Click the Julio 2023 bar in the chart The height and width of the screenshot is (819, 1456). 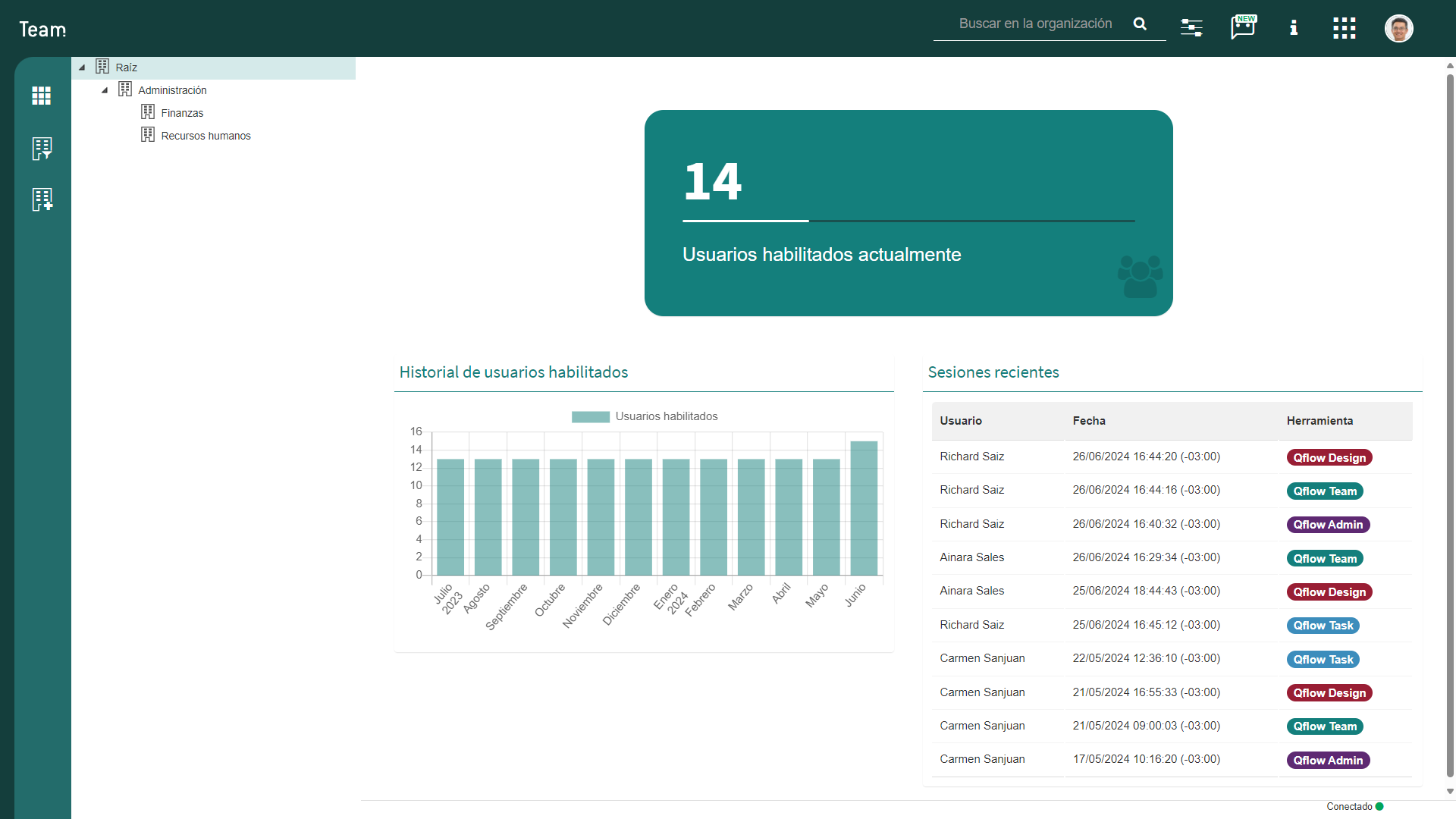click(x=450, y=517)
